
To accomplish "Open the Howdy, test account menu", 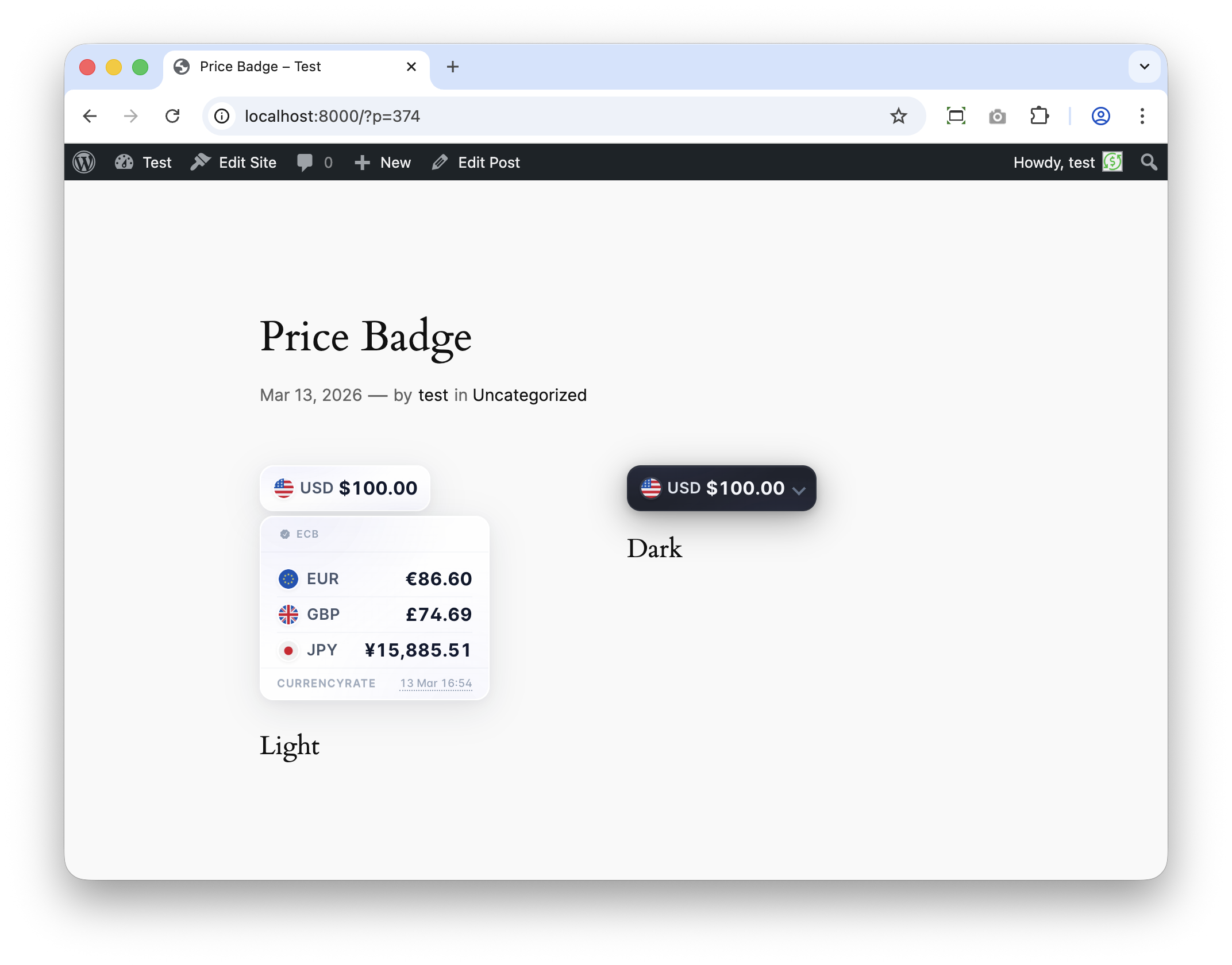I will [1053, 162].
